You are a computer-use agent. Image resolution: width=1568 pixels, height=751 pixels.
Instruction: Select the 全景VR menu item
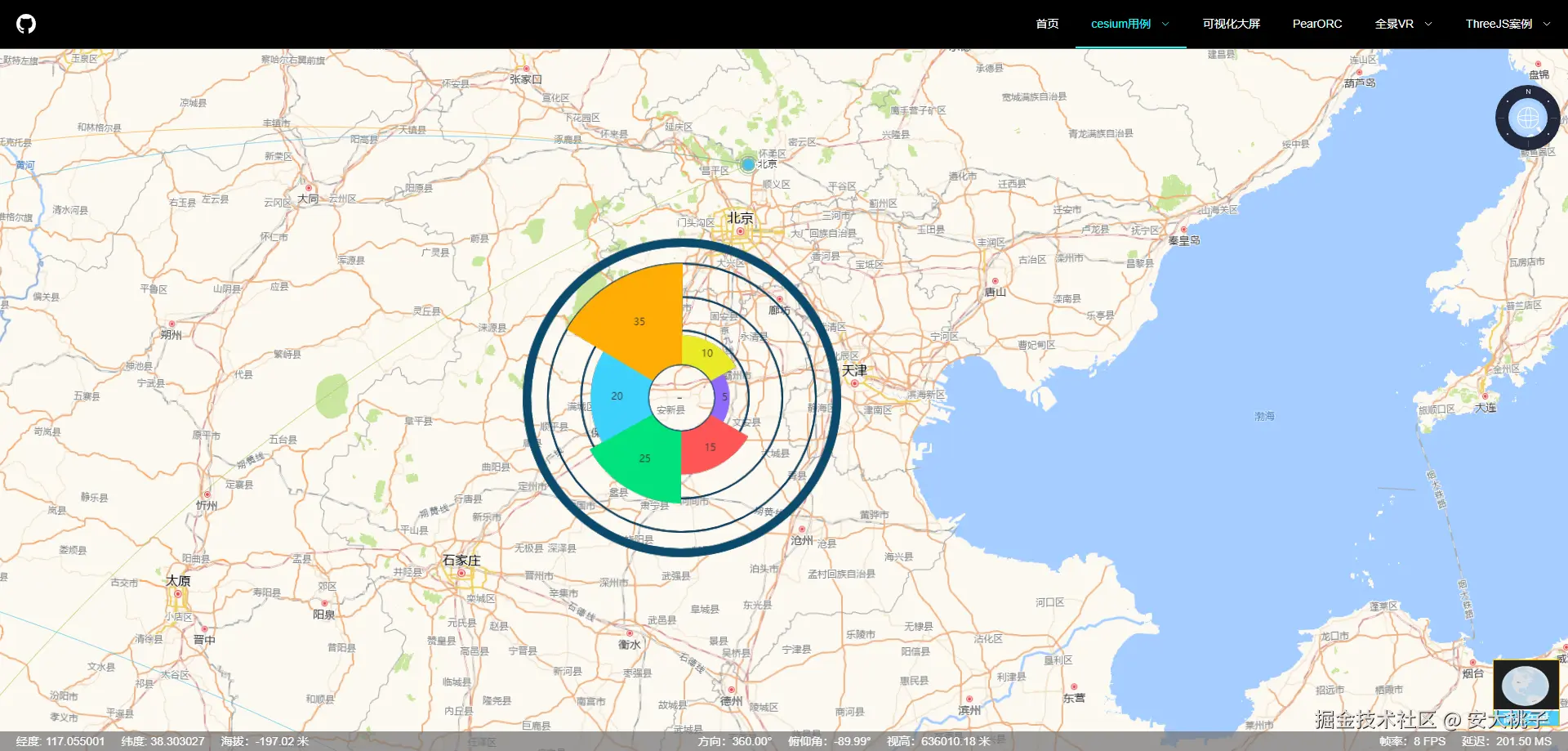(x=1393, y=24)
